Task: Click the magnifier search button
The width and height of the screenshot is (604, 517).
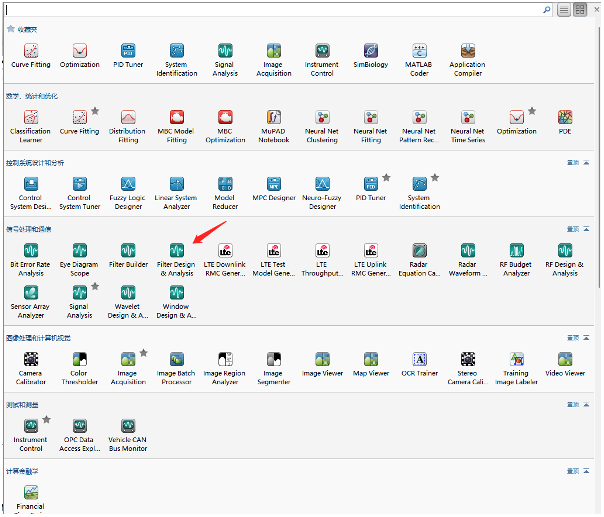Action: click(x=547, y=9)
